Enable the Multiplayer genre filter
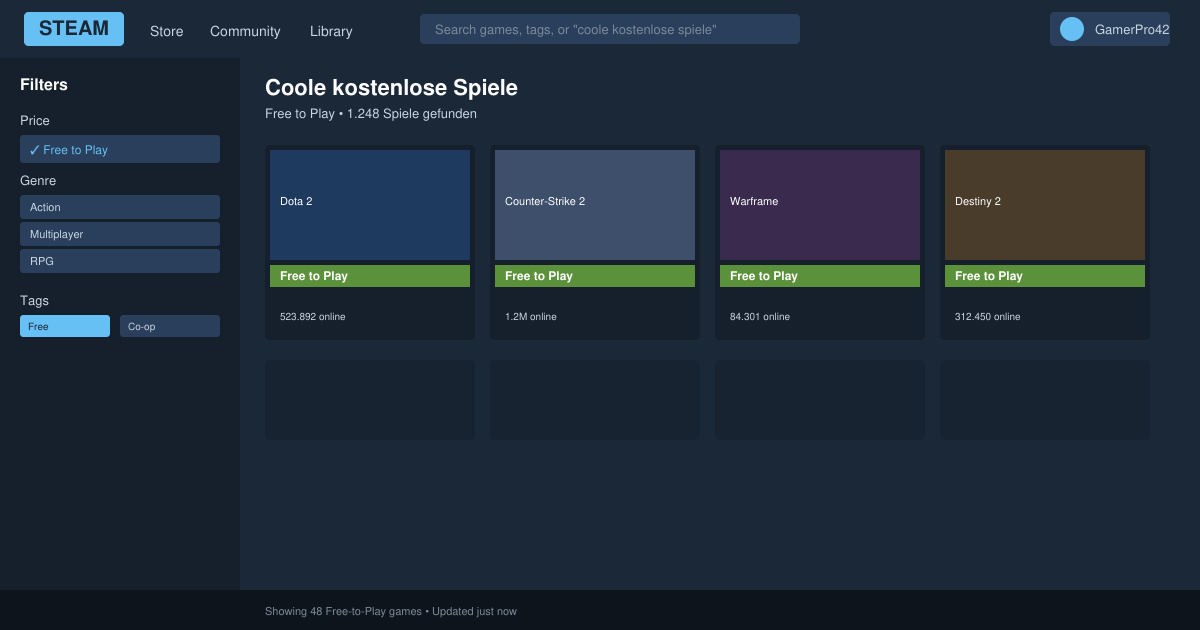 (x=120, y=234)
